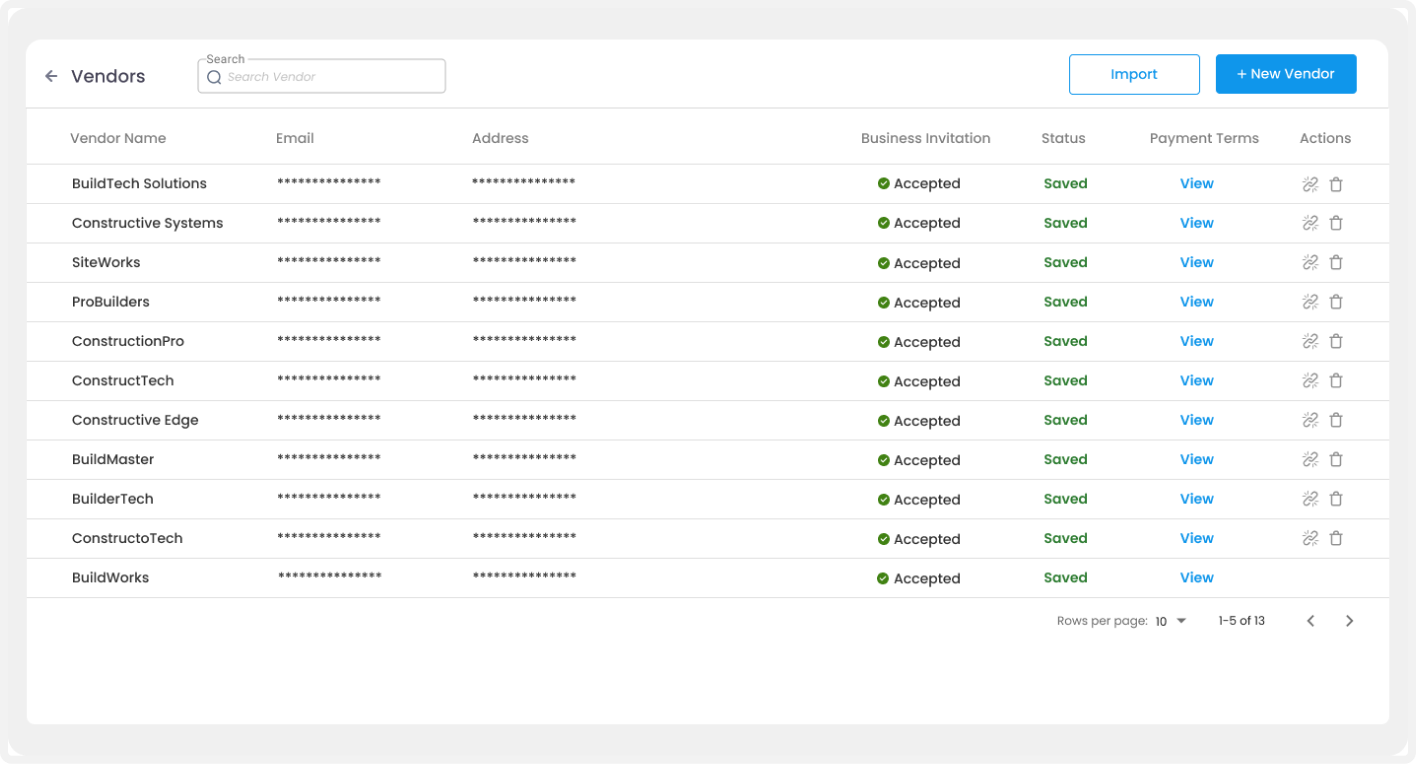View payment terms for BuildWorks

pyautogui.click(x=1197, y=578)
